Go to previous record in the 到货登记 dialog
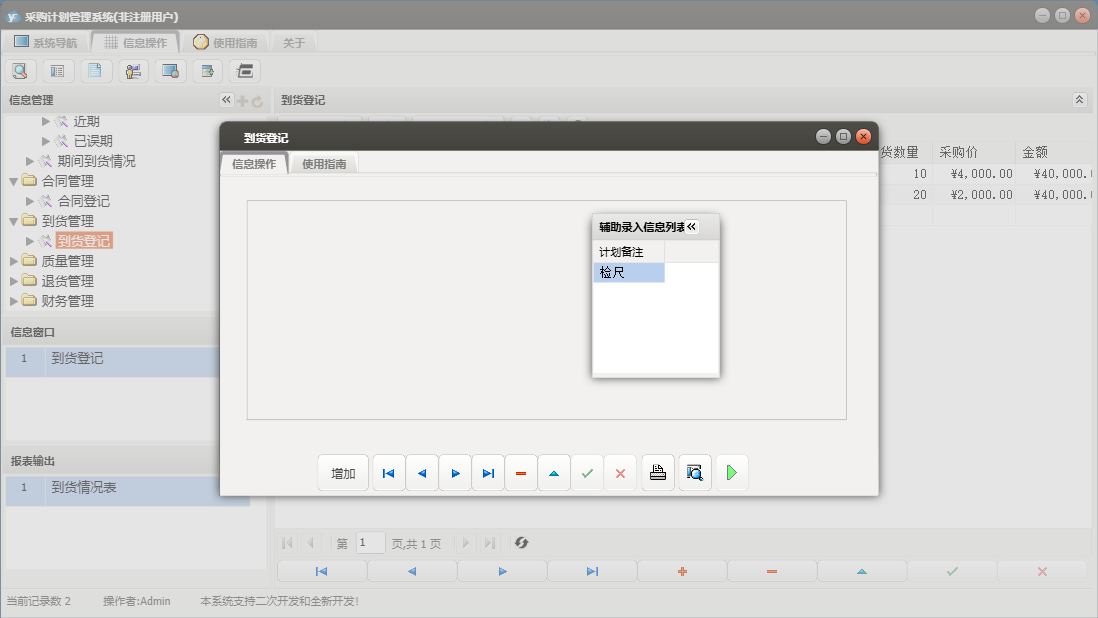Screen dimensions: 1098x618 [422, 473]
